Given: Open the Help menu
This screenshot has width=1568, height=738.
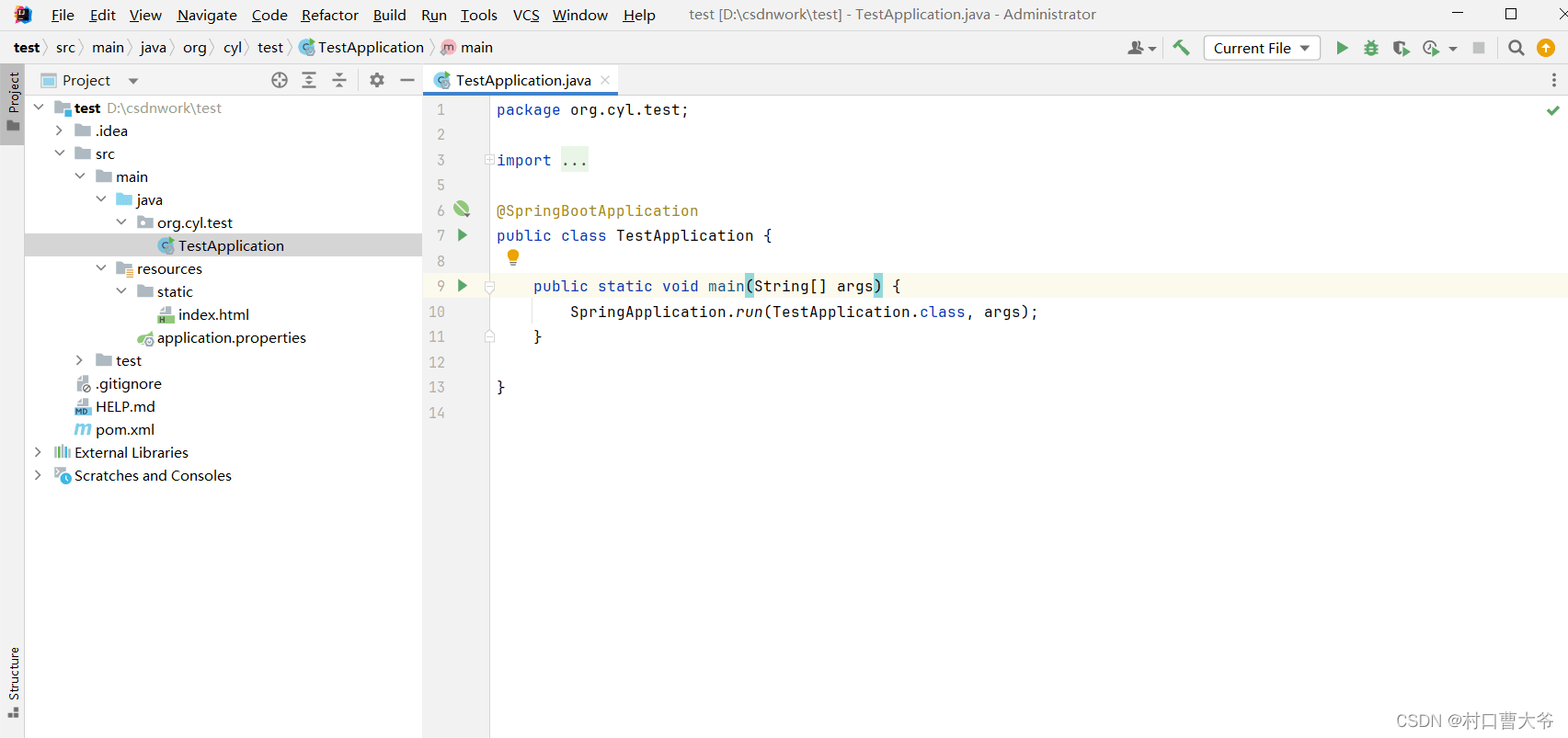Looking at the screenshot, I should coord(639,15).
